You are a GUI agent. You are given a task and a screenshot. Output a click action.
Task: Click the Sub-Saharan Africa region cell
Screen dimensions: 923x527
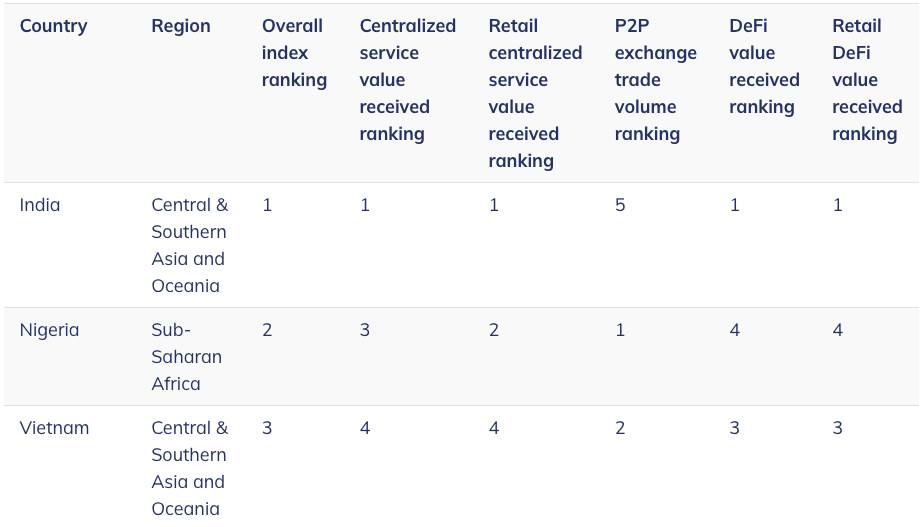(x=187, y=357)
